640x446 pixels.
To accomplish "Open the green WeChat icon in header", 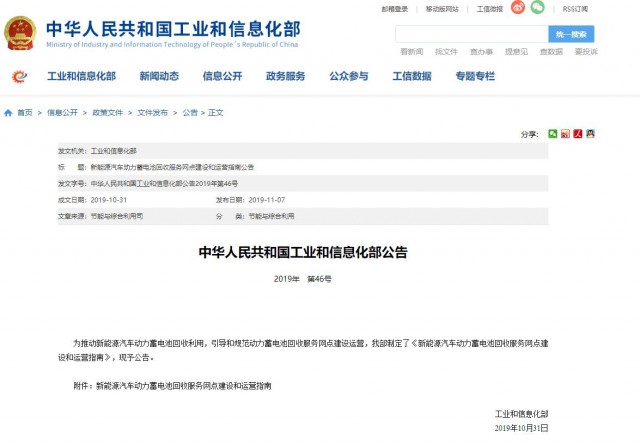I will click(x=537, y=7).
